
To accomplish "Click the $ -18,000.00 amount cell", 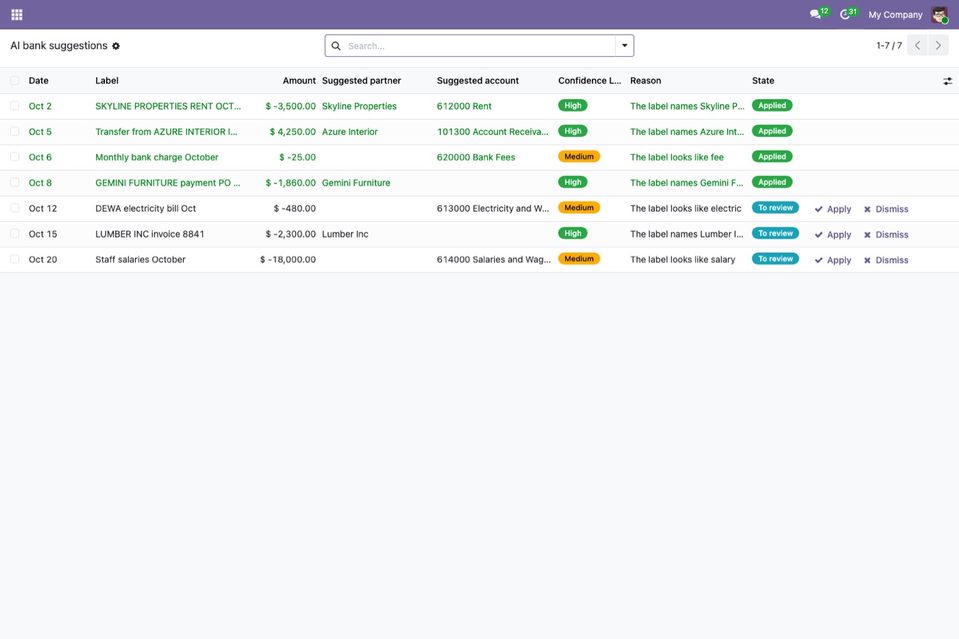I will click(x=287, y=260).
